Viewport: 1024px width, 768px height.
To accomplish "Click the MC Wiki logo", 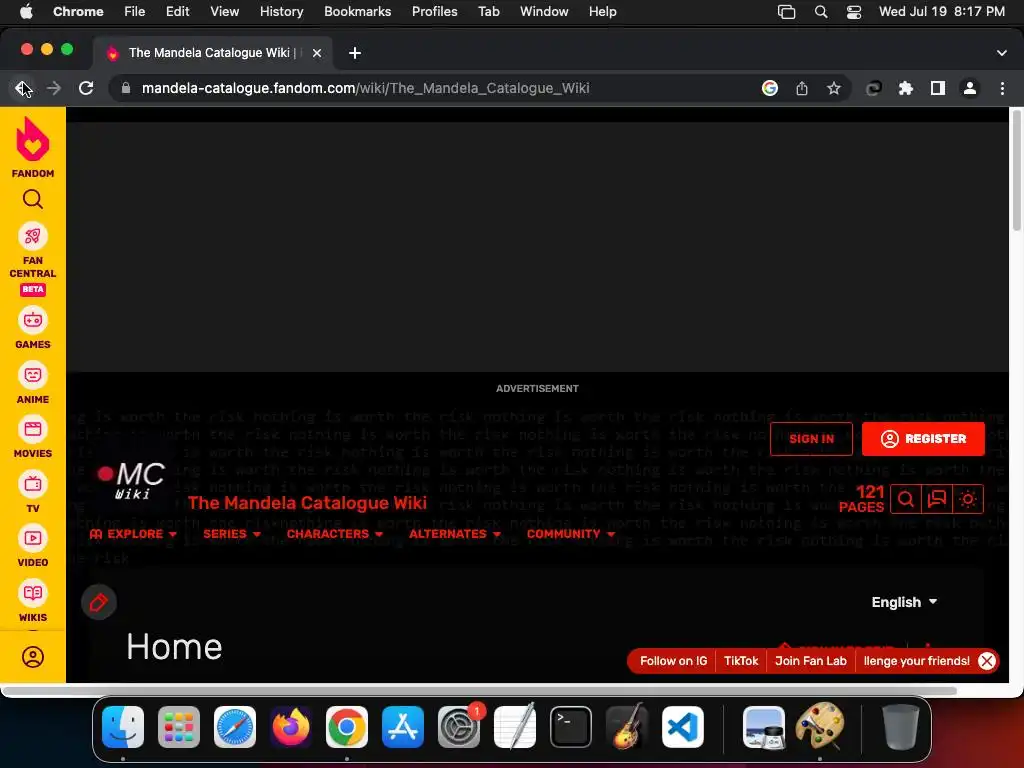I will [x=131, y=481].
